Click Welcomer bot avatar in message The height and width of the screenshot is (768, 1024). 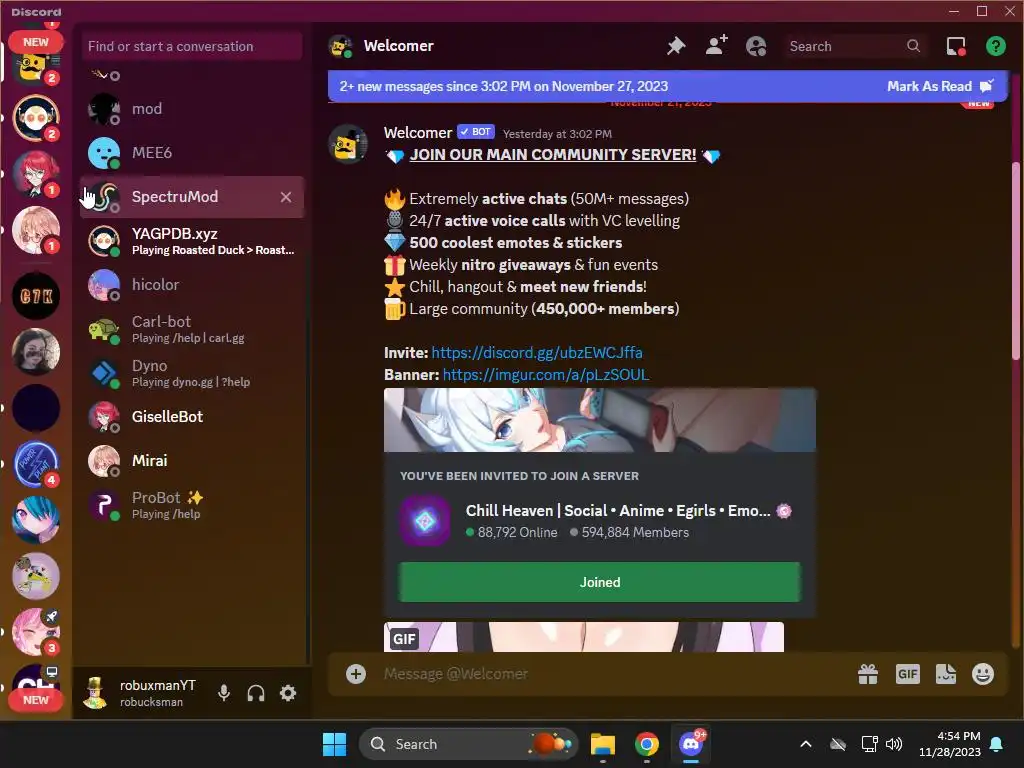pos(347,144)
